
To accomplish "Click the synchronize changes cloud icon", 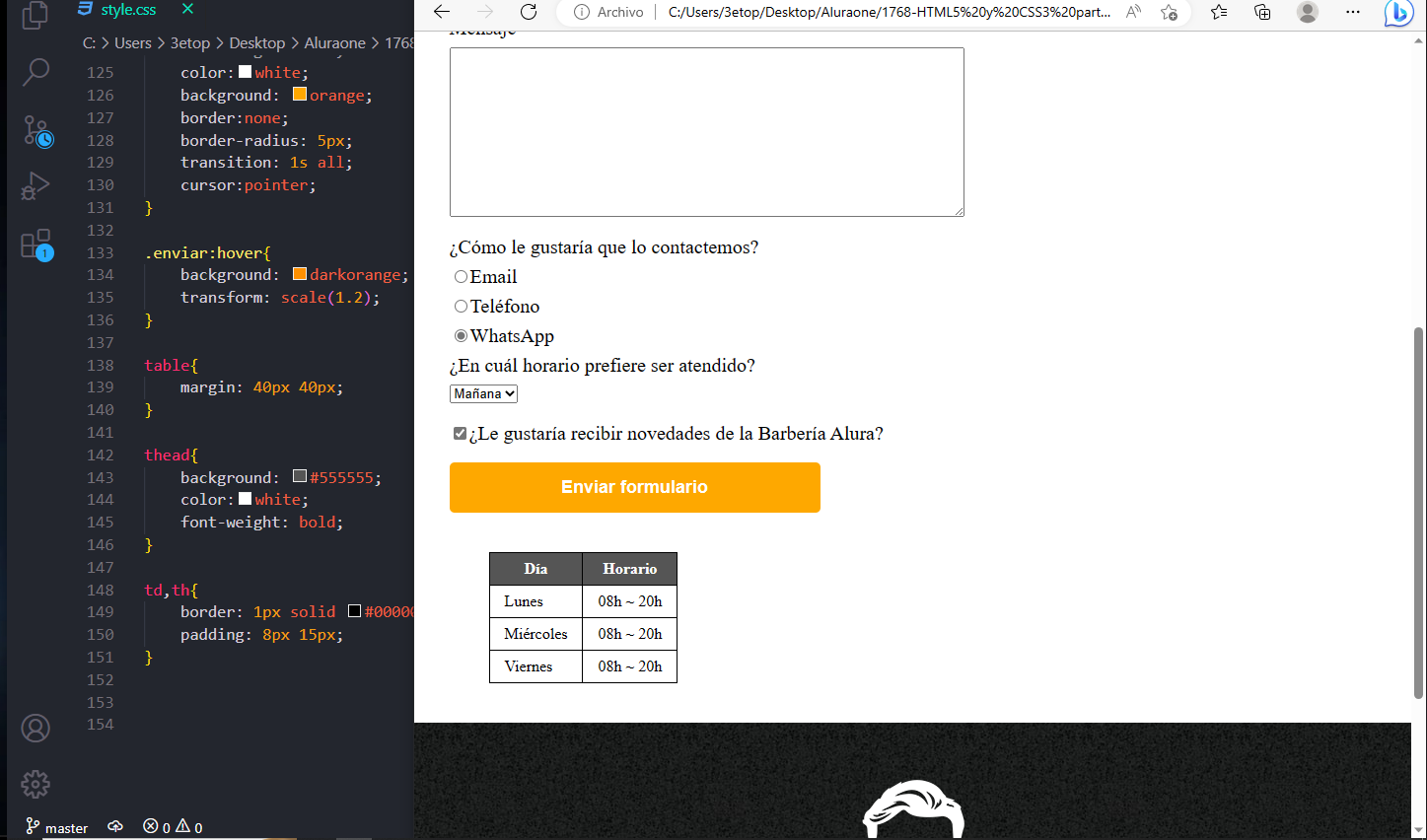I will 115,826.
